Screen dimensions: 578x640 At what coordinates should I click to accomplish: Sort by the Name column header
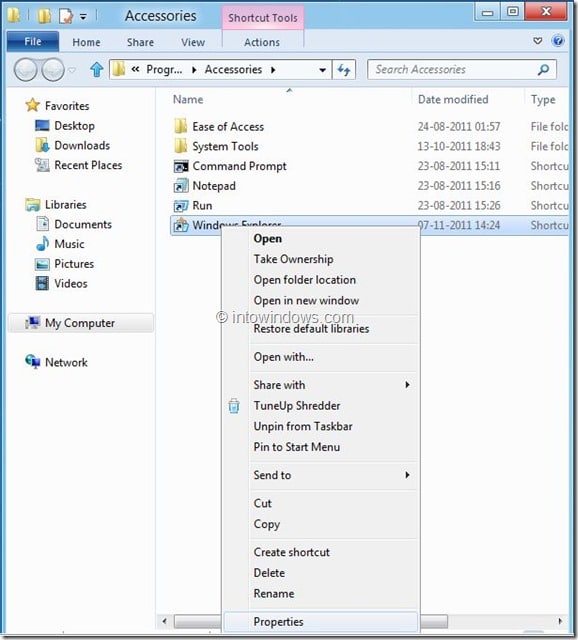point(188,100)
